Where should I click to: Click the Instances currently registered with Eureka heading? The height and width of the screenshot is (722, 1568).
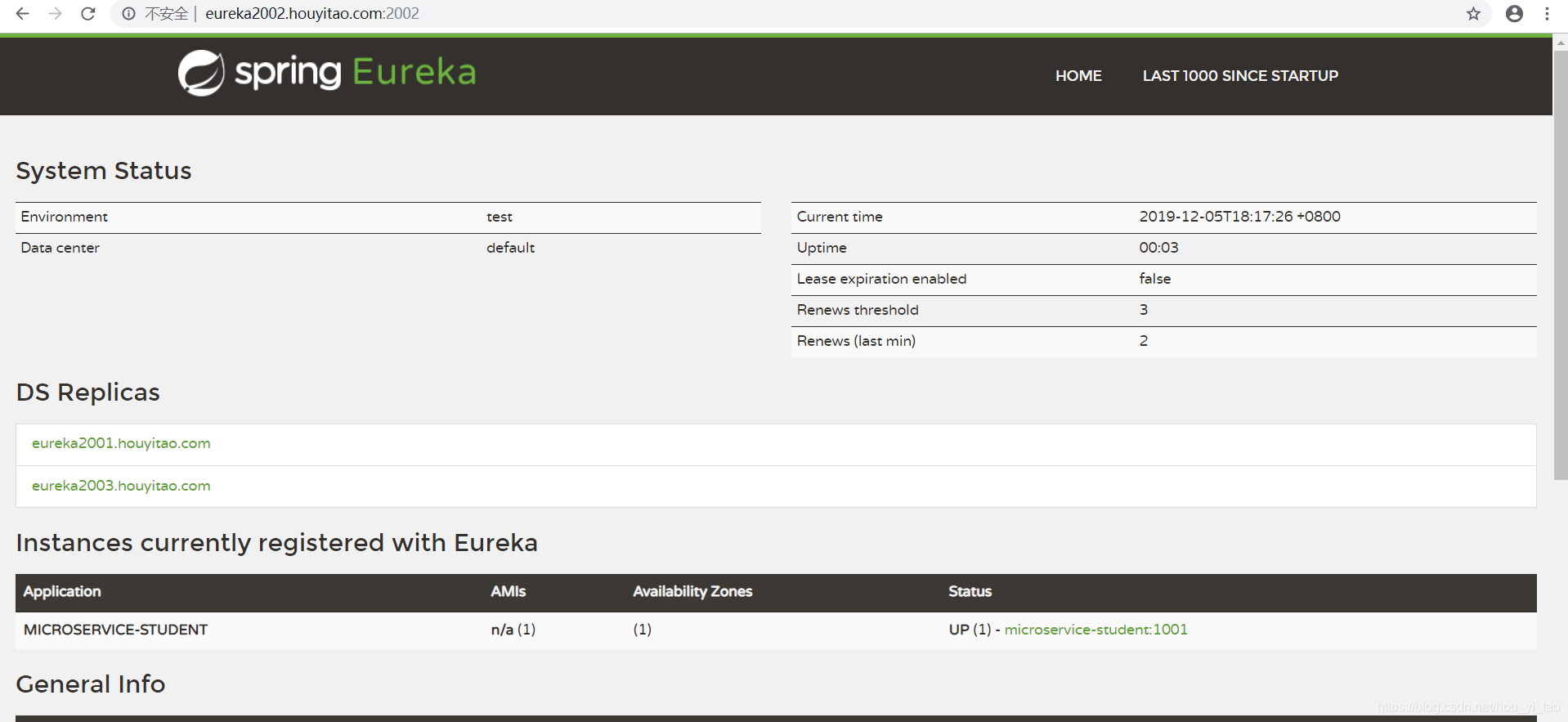pos(277,543)
